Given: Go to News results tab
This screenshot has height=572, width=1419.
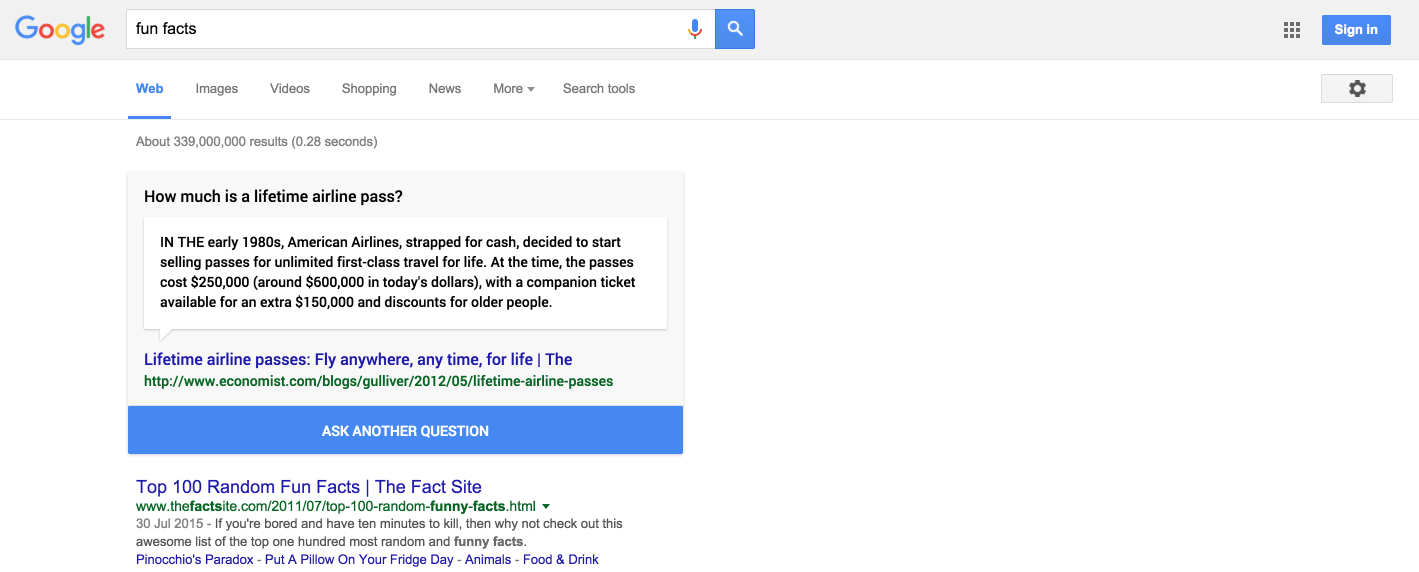Looking at the screenshot, I should click(445, 89).
